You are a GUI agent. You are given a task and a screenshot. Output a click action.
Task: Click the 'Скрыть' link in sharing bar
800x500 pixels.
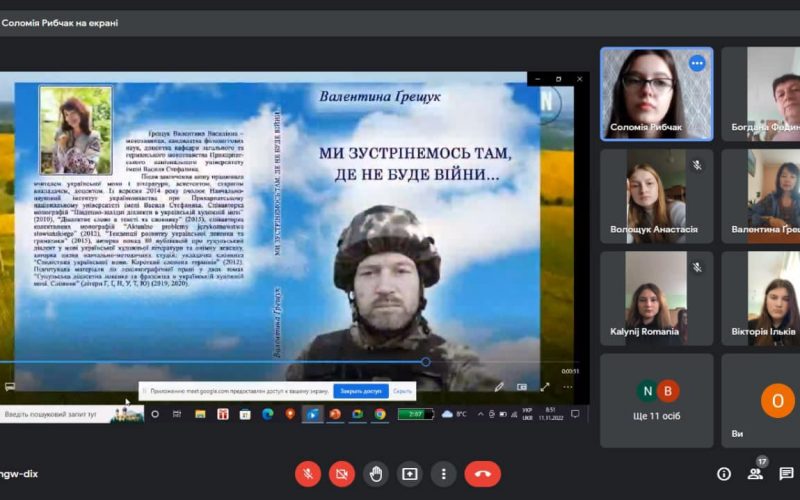[x=402, y=391]
